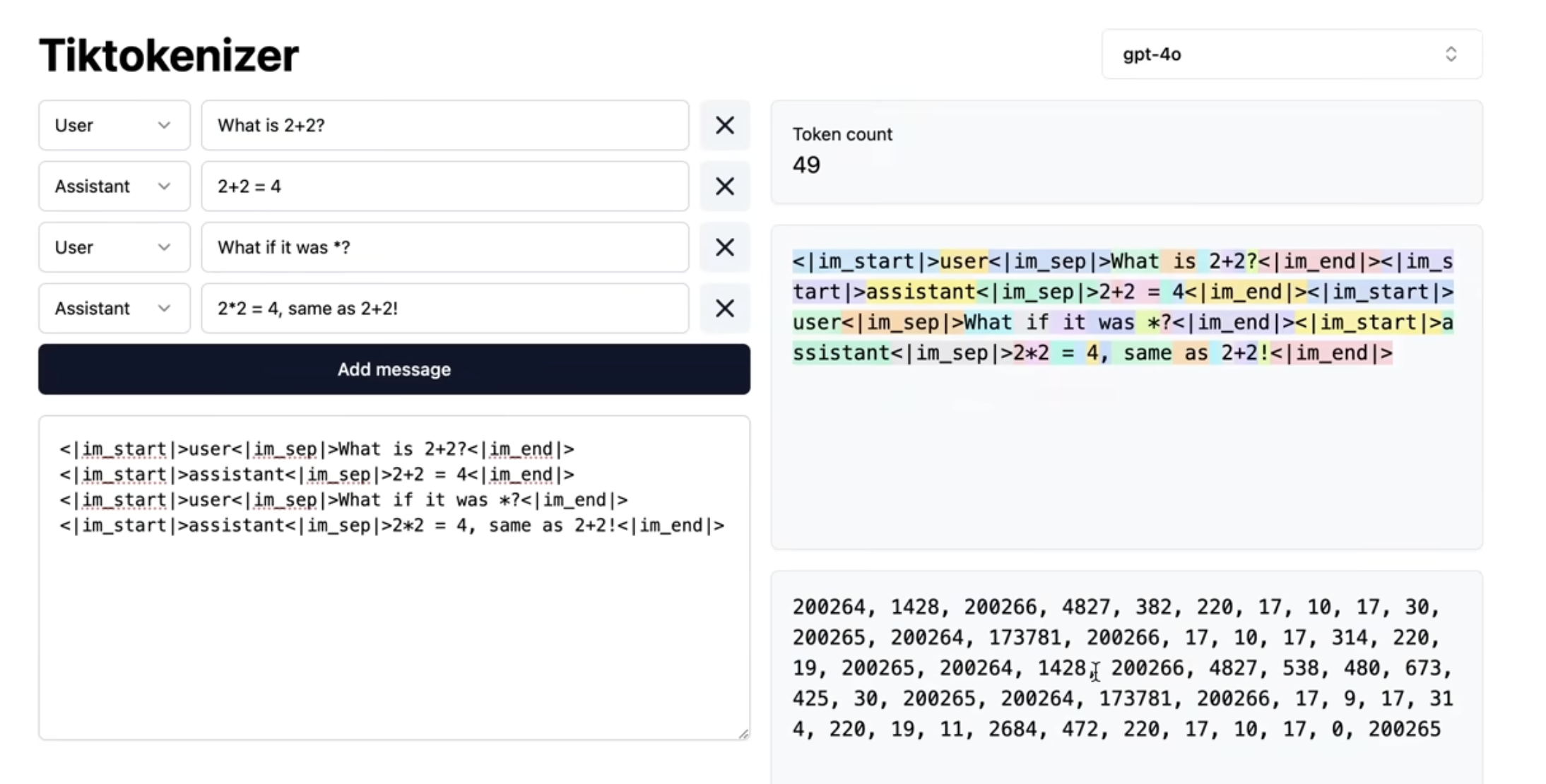Expand role selector of second User row
This screenshot has width=1546, height=784.
coord(114,247)
